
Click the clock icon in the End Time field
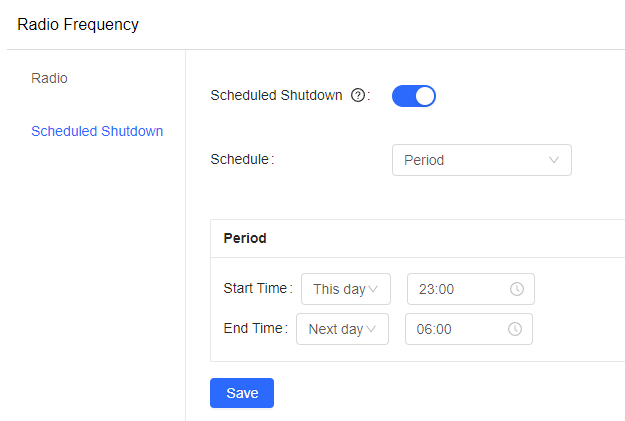514,329
